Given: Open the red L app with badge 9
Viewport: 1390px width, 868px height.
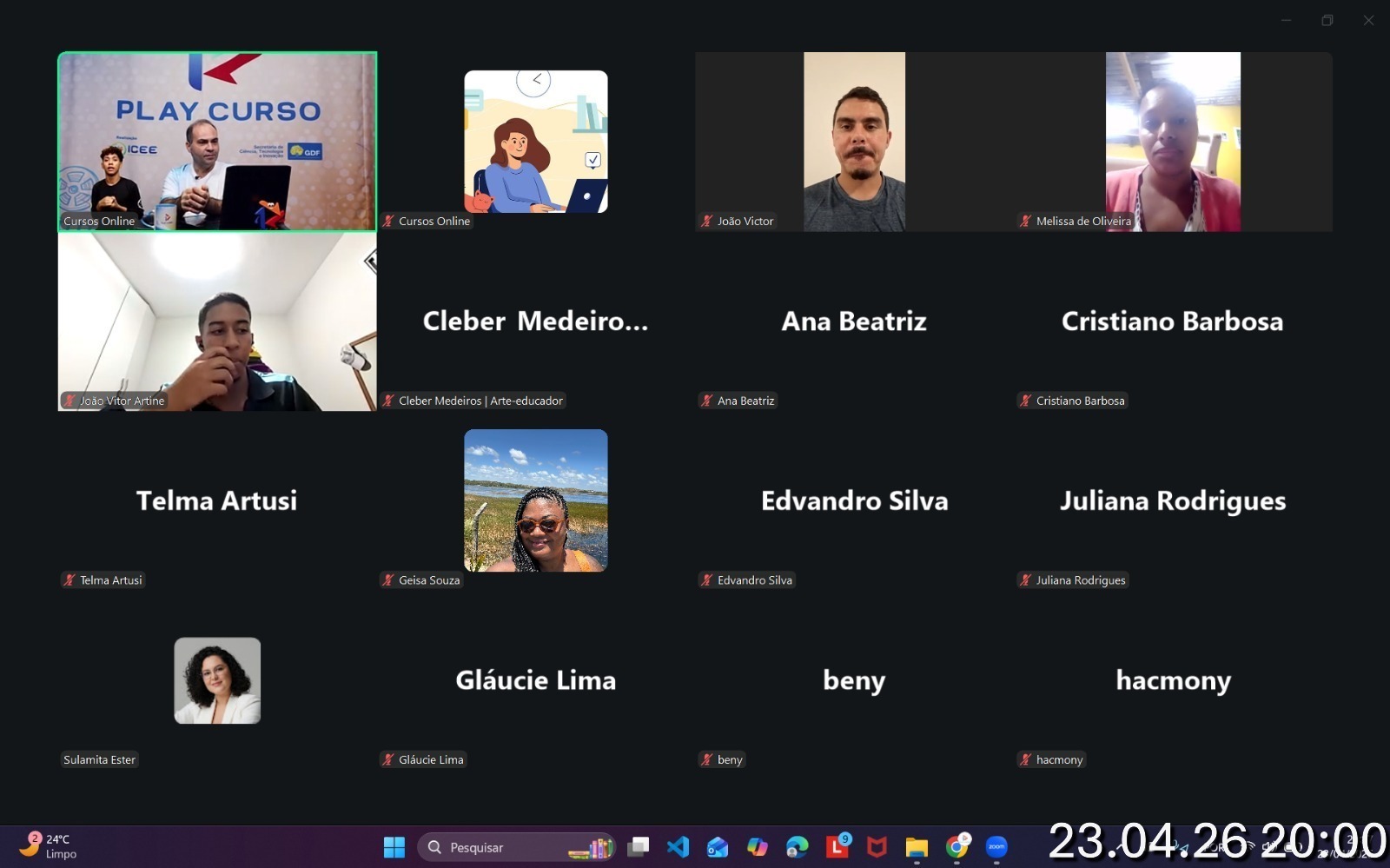Looking at the screenshot, I should point(837,845).
